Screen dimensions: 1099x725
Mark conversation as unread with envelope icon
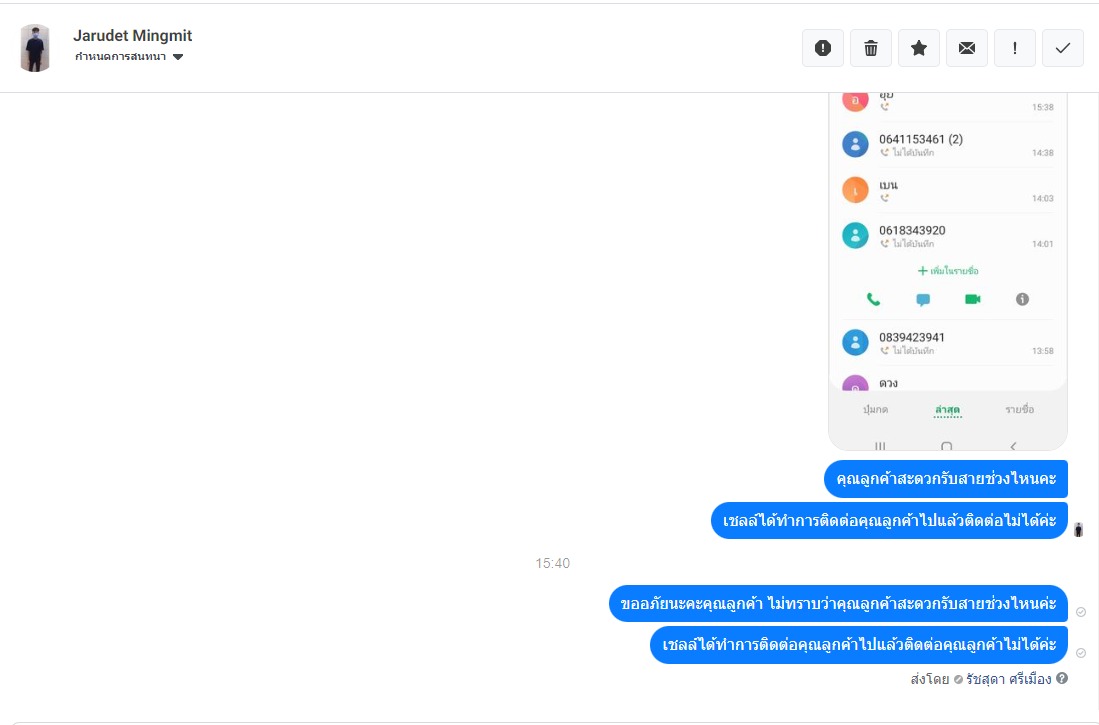967,48
